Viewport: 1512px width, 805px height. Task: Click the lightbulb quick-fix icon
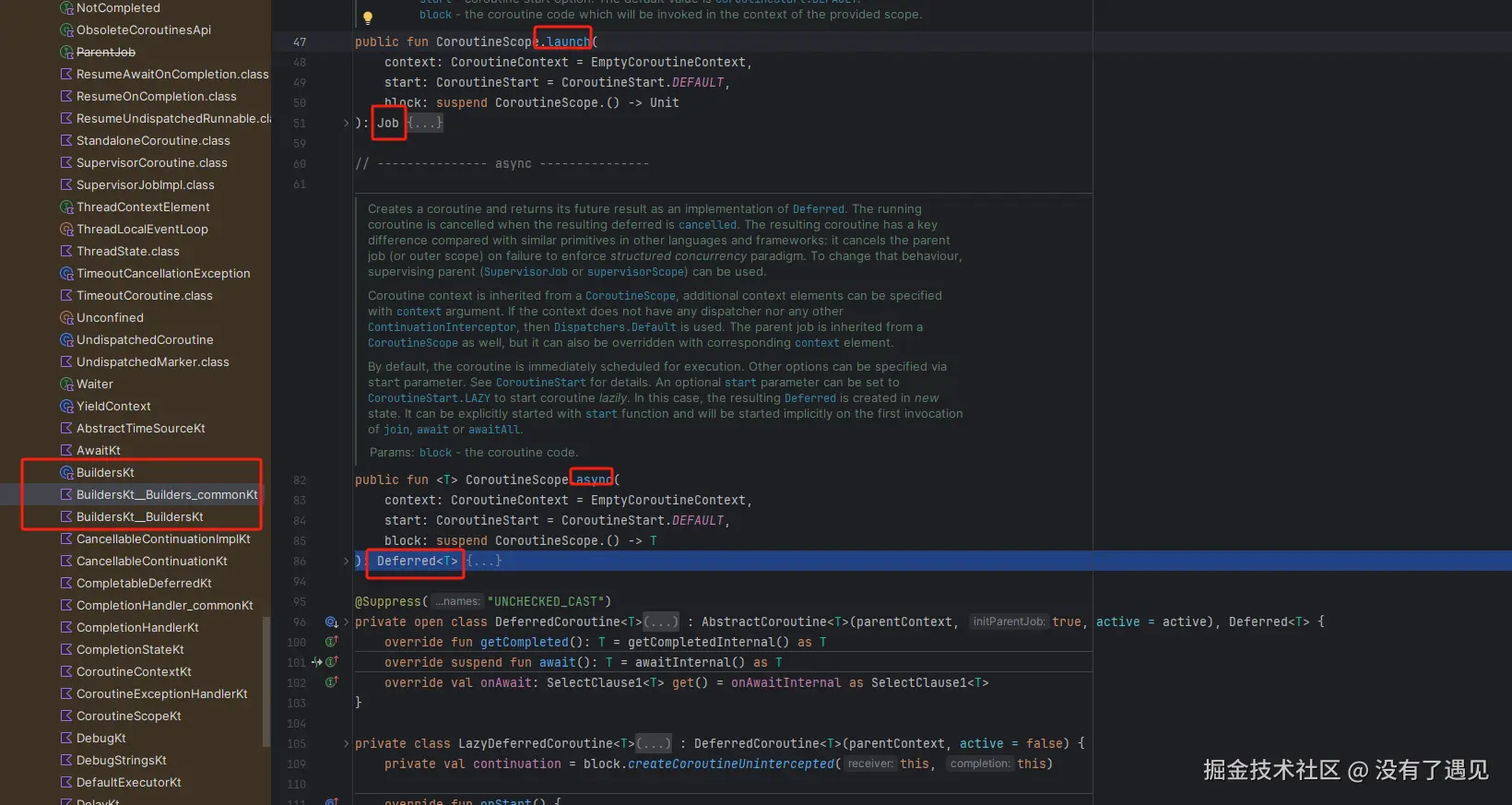point(367,18)
